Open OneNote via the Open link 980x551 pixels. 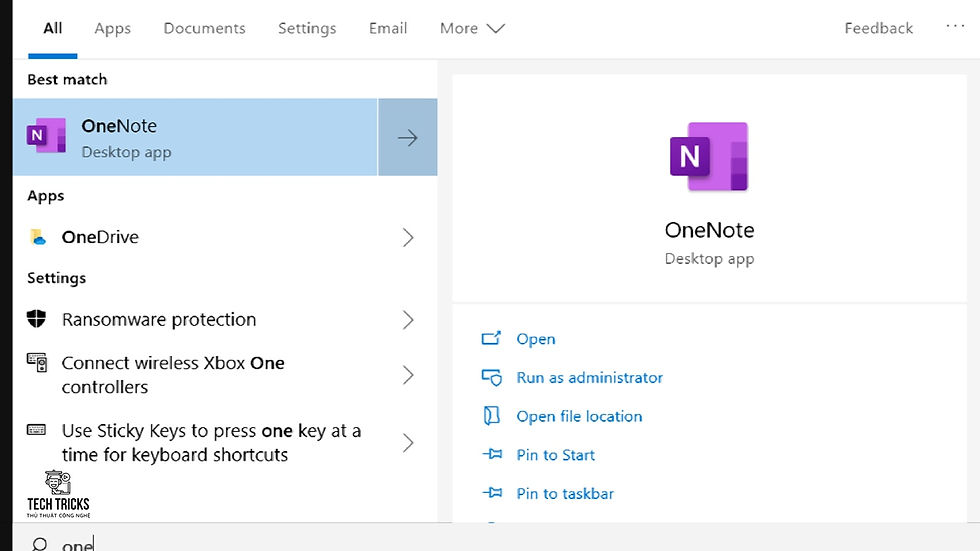coord(536,339)
